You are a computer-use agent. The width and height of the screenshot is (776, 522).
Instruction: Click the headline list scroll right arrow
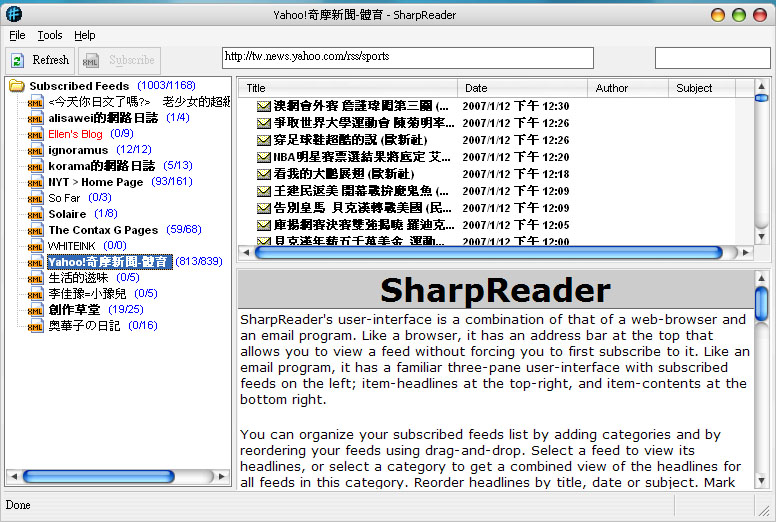coord(745,252)
